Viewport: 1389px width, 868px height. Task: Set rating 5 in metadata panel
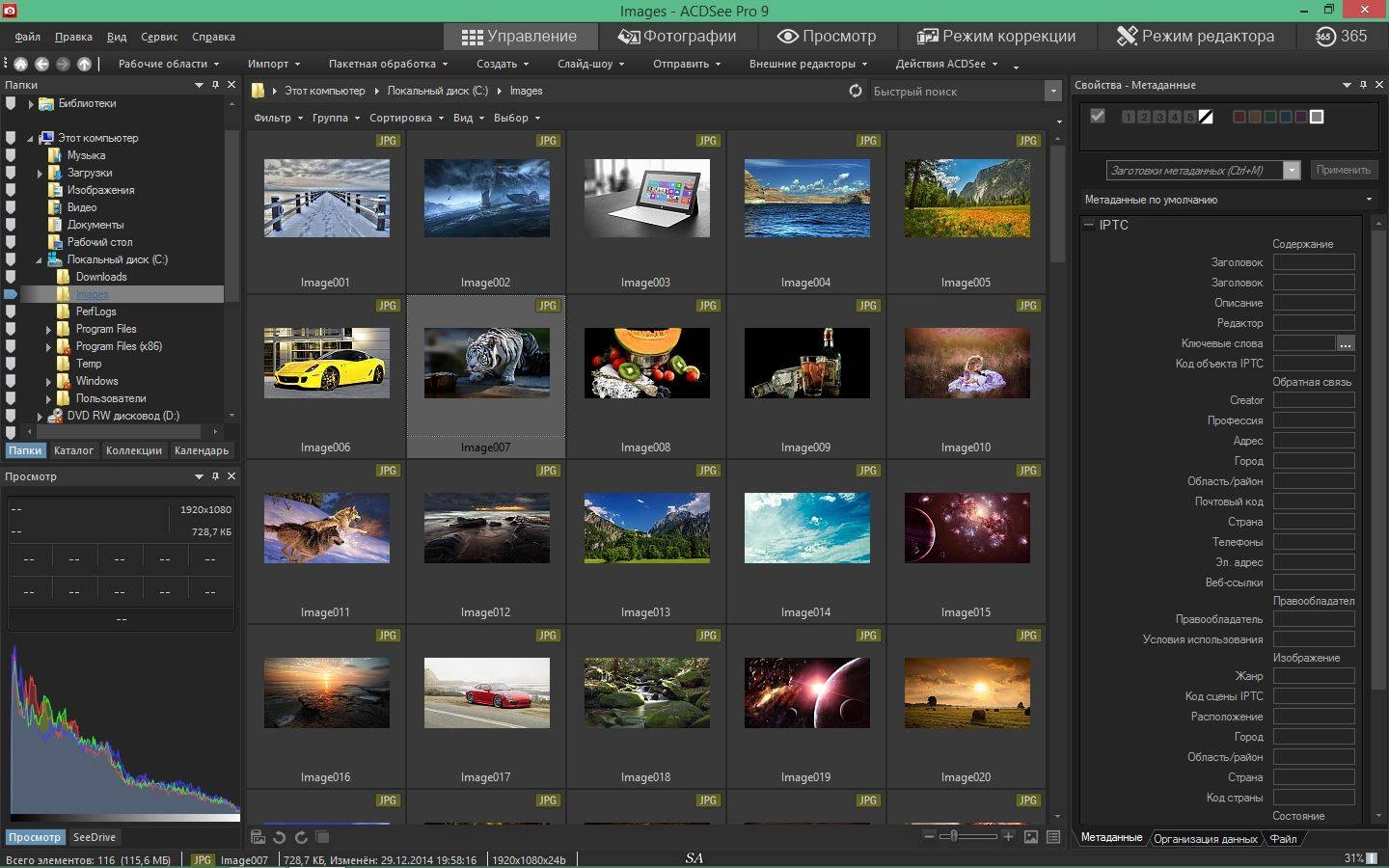click(1190, 117)
